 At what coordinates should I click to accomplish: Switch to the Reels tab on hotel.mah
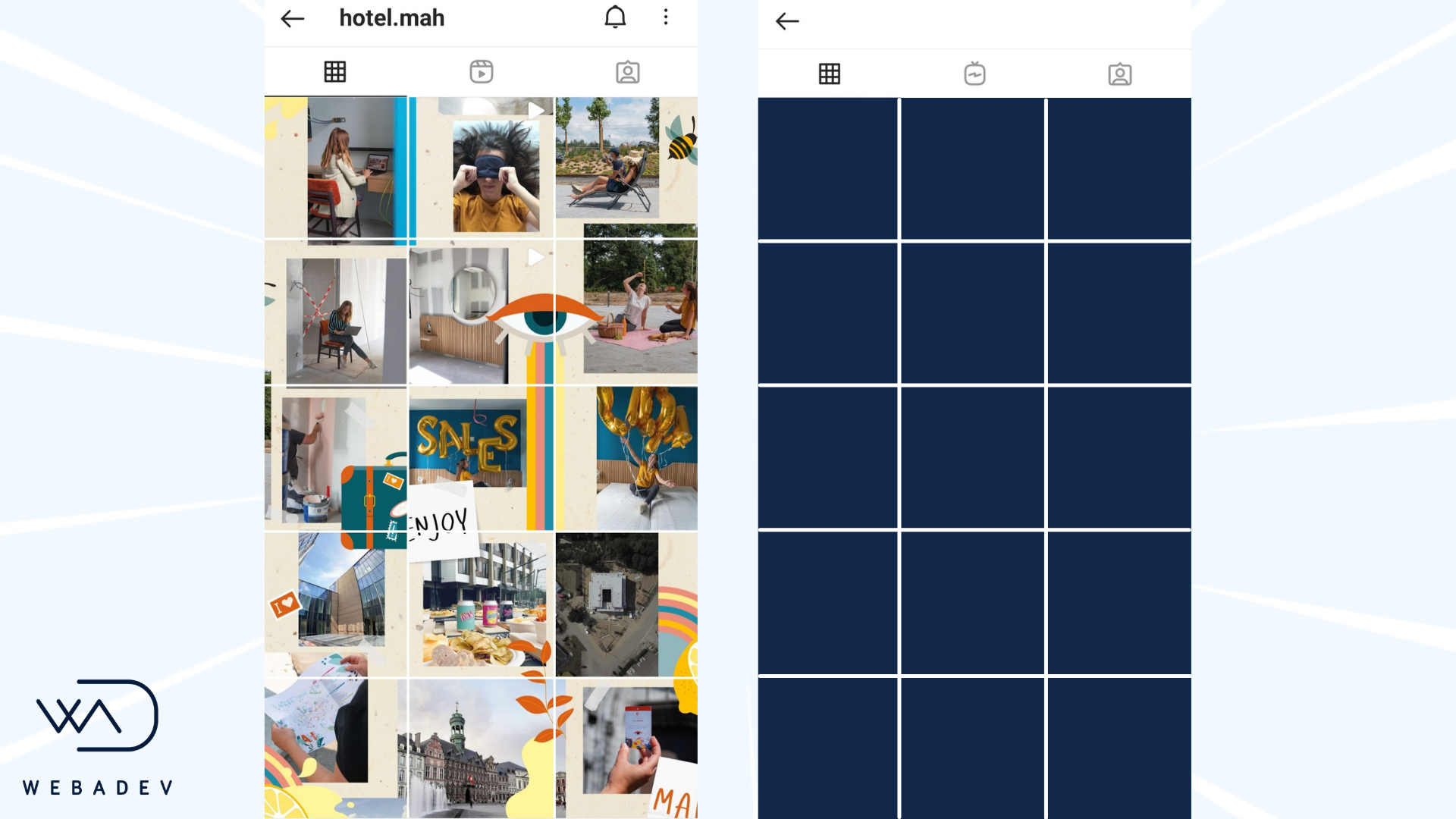click(482, 72)
